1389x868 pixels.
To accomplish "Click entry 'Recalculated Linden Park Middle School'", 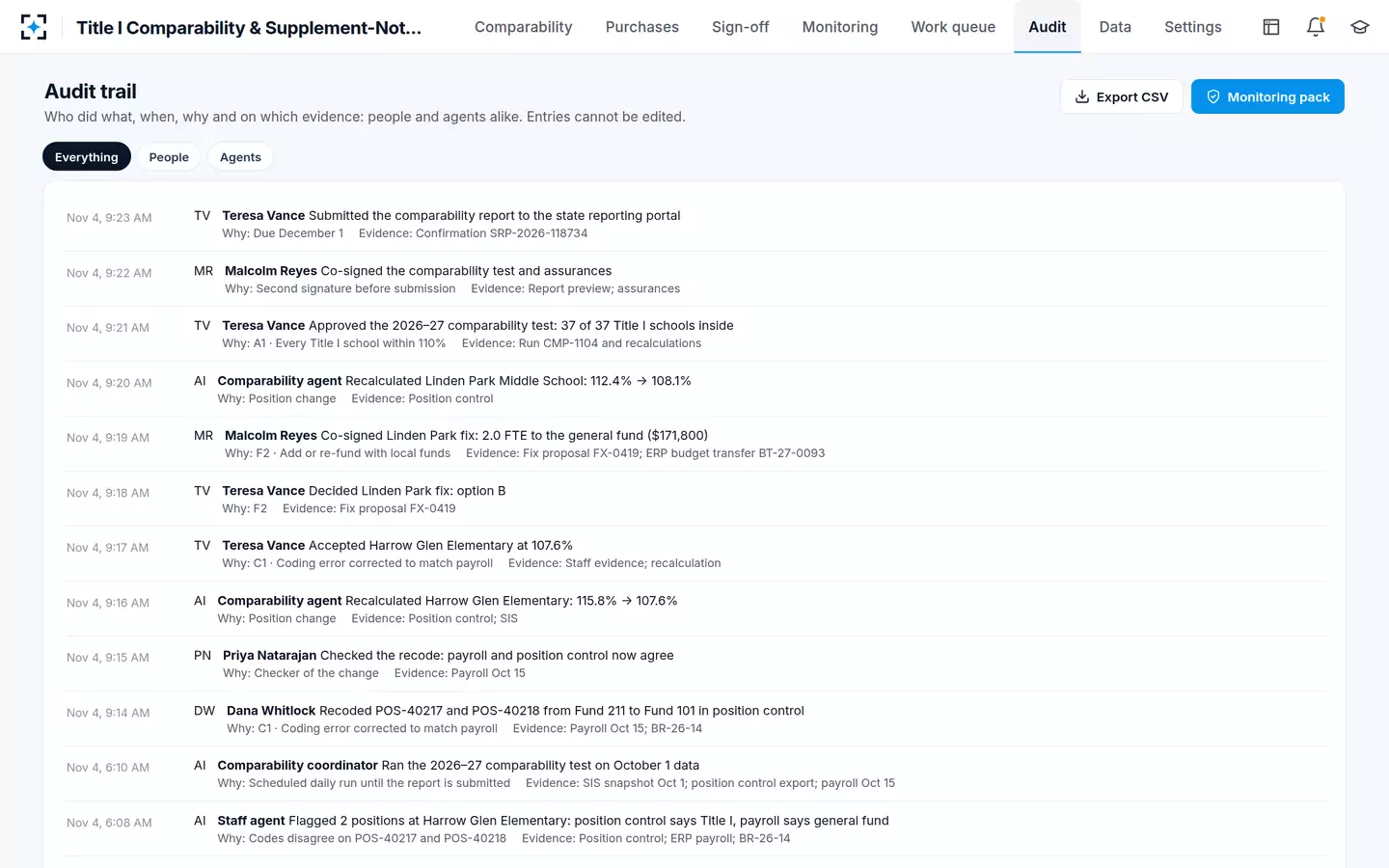I will click(x=695, y=390).
